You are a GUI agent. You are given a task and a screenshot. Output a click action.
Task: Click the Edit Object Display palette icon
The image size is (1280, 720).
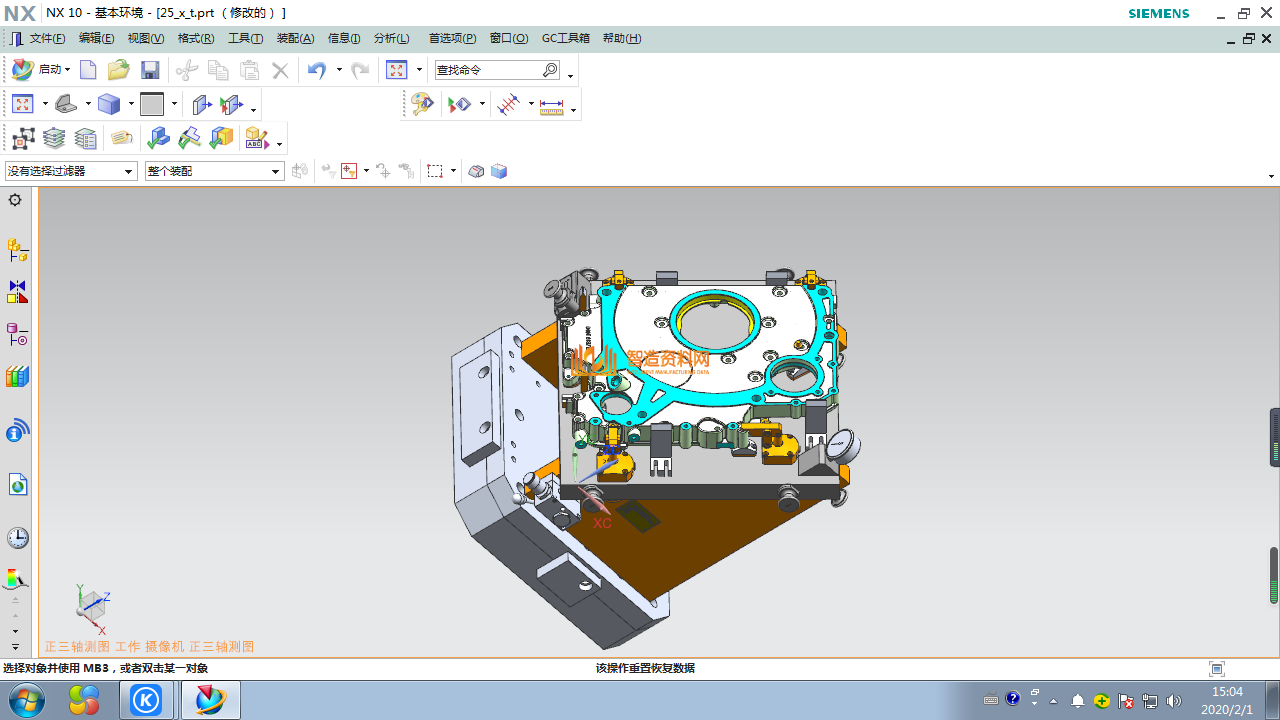click(422, 105)
